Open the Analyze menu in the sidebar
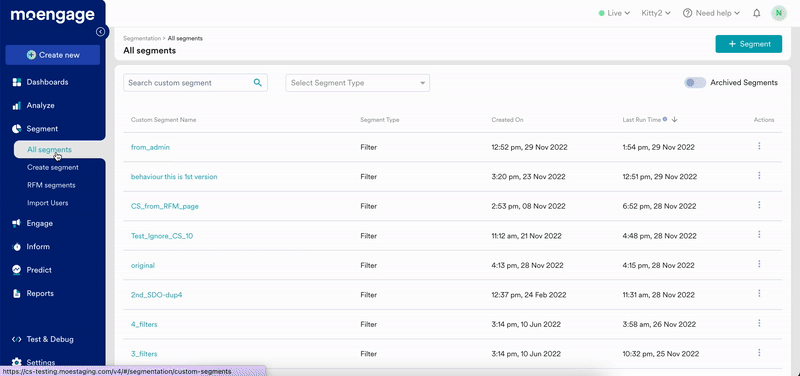 (x=40, y=106)
